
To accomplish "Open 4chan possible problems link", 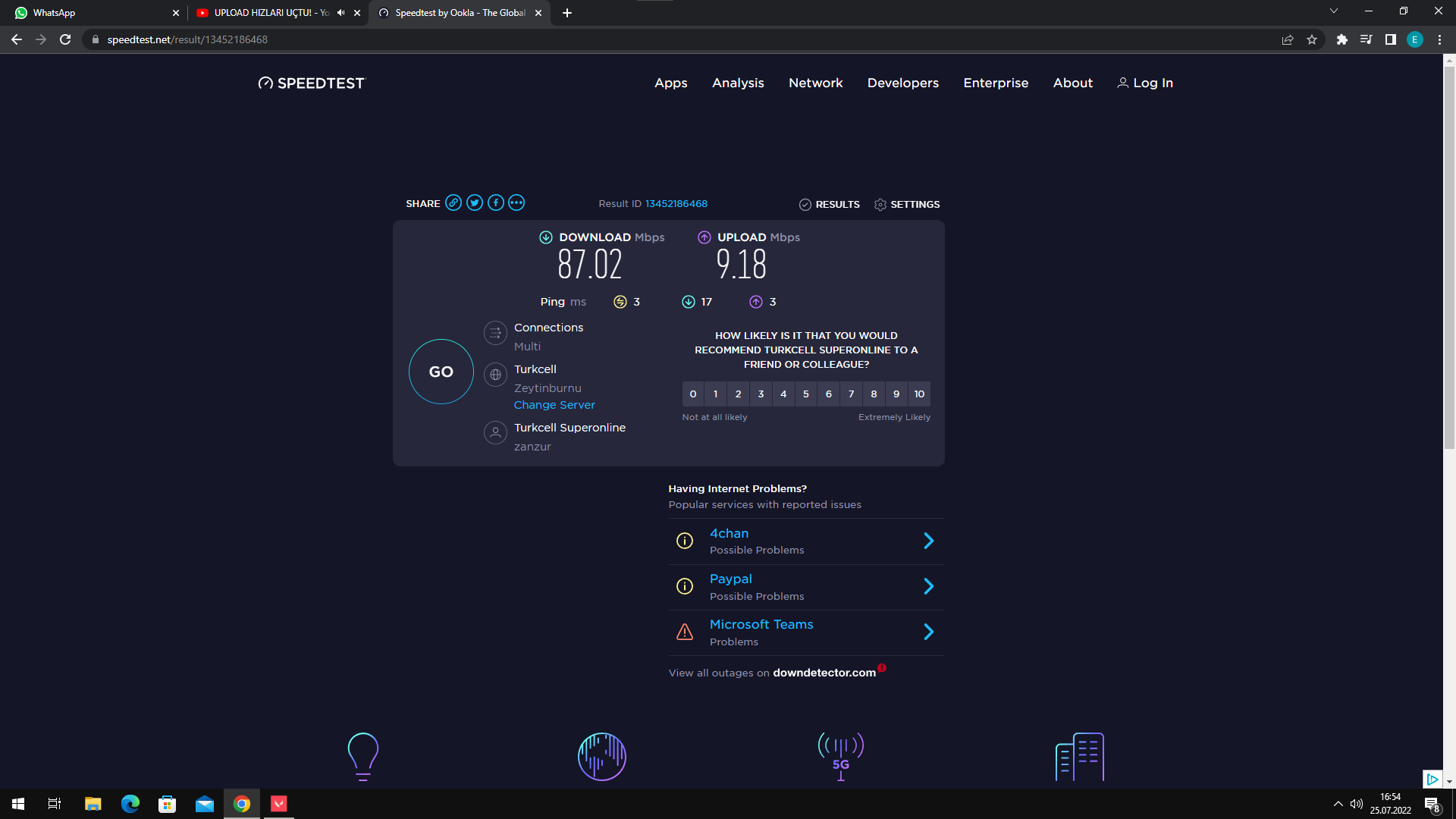I will click(729, 534).
